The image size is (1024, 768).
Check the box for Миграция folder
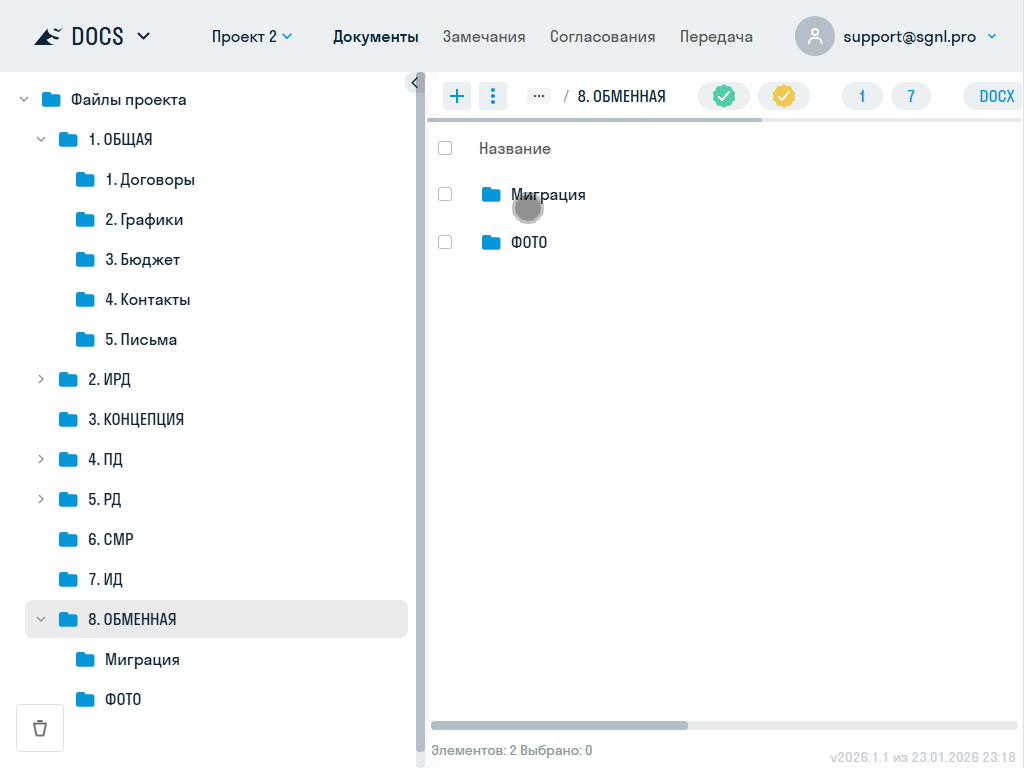(445, 194)
